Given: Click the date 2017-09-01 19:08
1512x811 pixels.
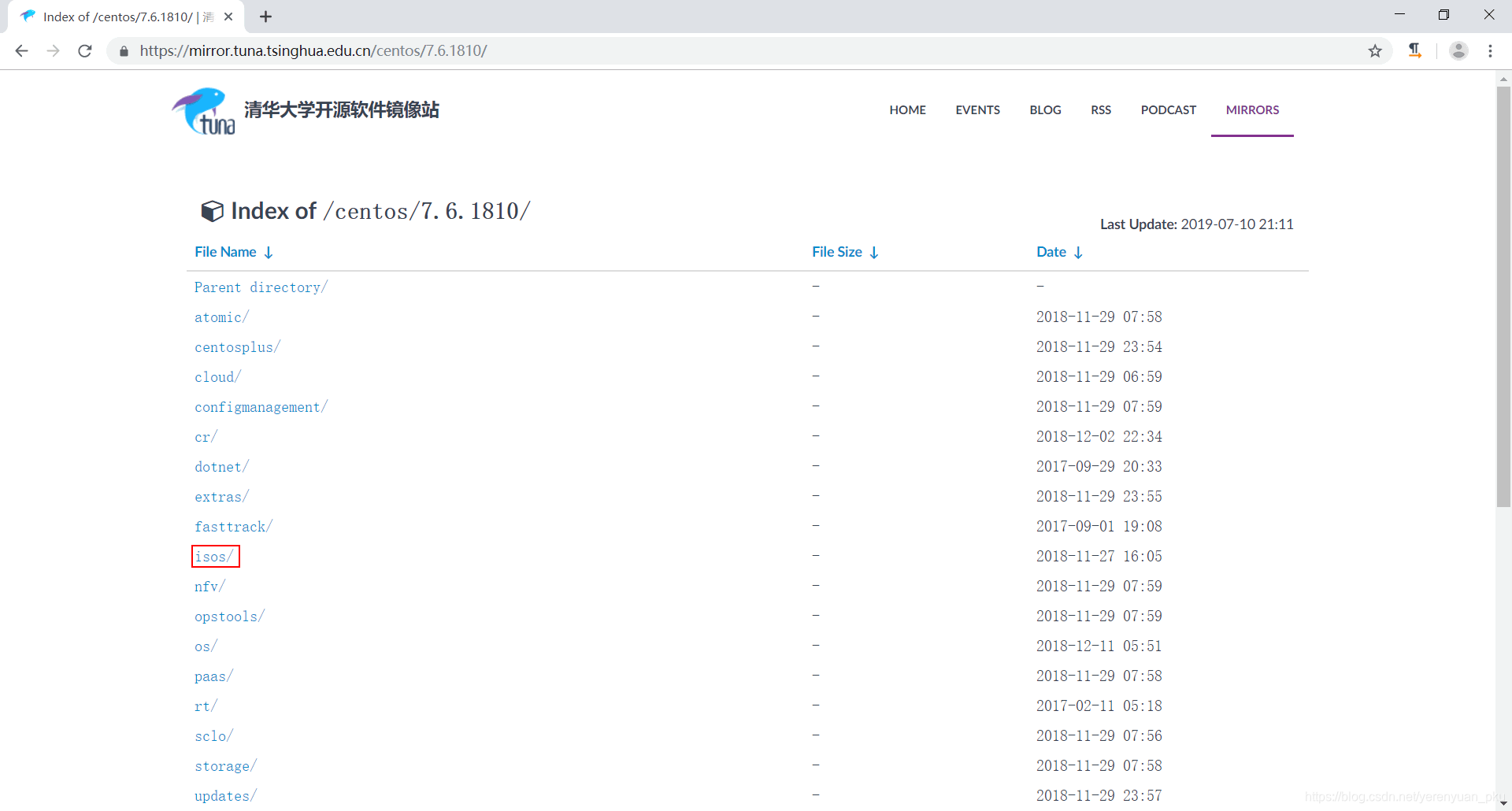Looking at the screenshot, I should 1099,527.
